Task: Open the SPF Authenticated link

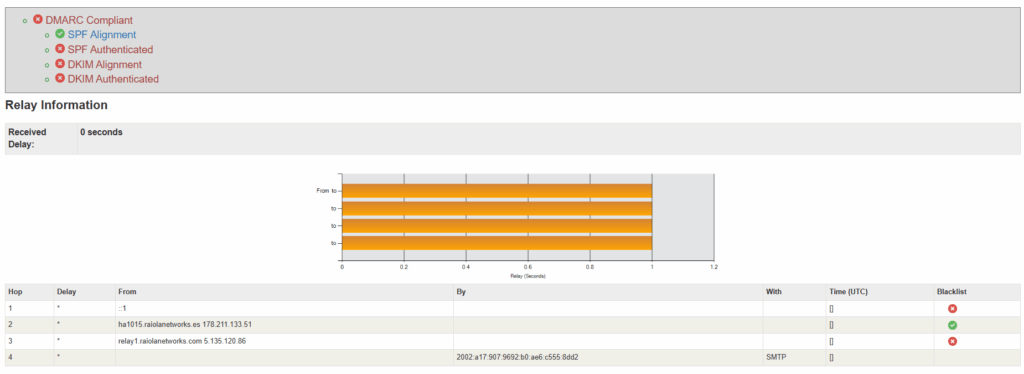Action: point(110,50)
